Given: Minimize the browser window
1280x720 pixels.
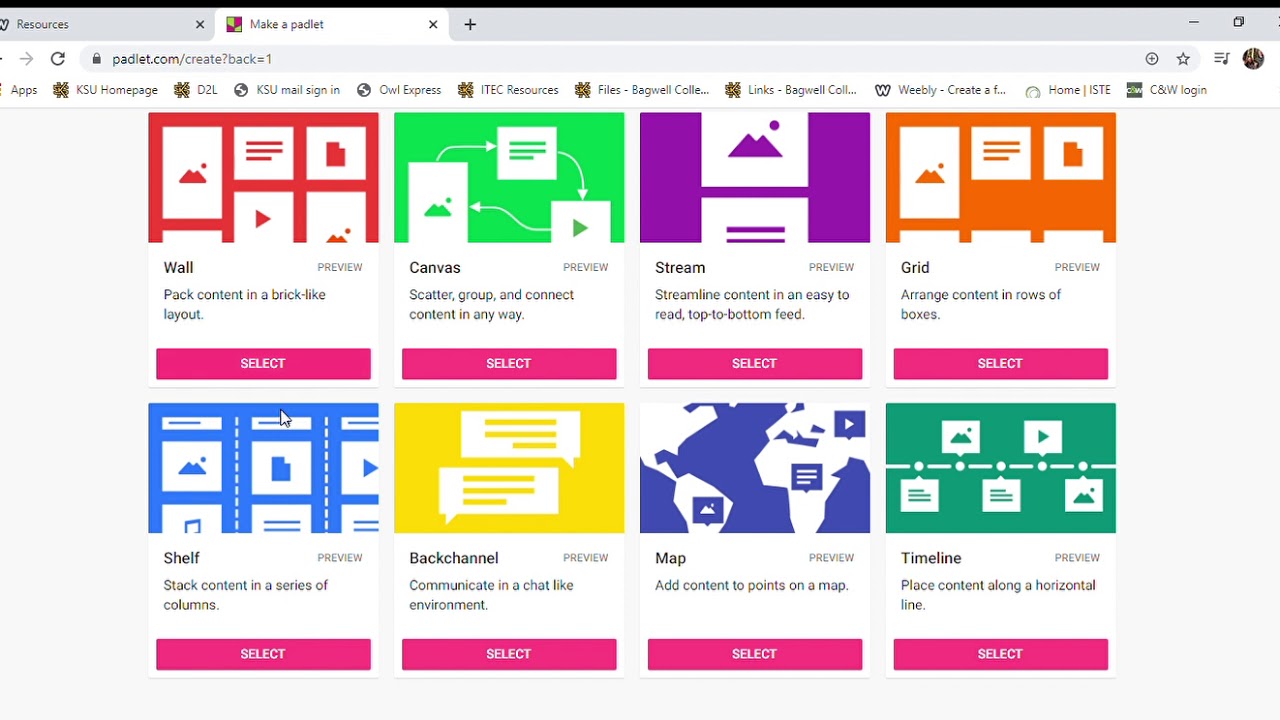Looking at the screenshot, I should click(1193, 22).
